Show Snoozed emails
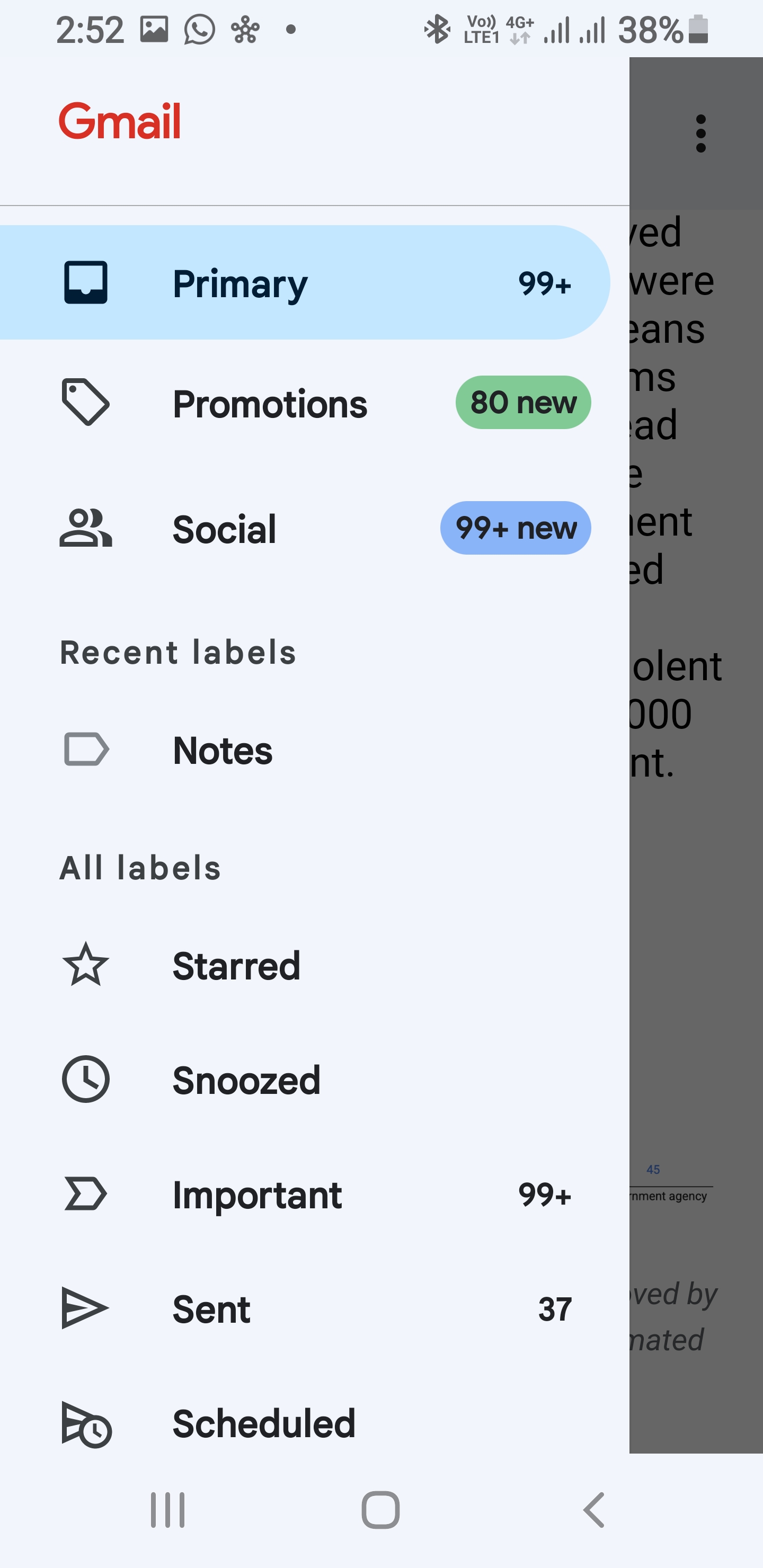 (246, 1081)
